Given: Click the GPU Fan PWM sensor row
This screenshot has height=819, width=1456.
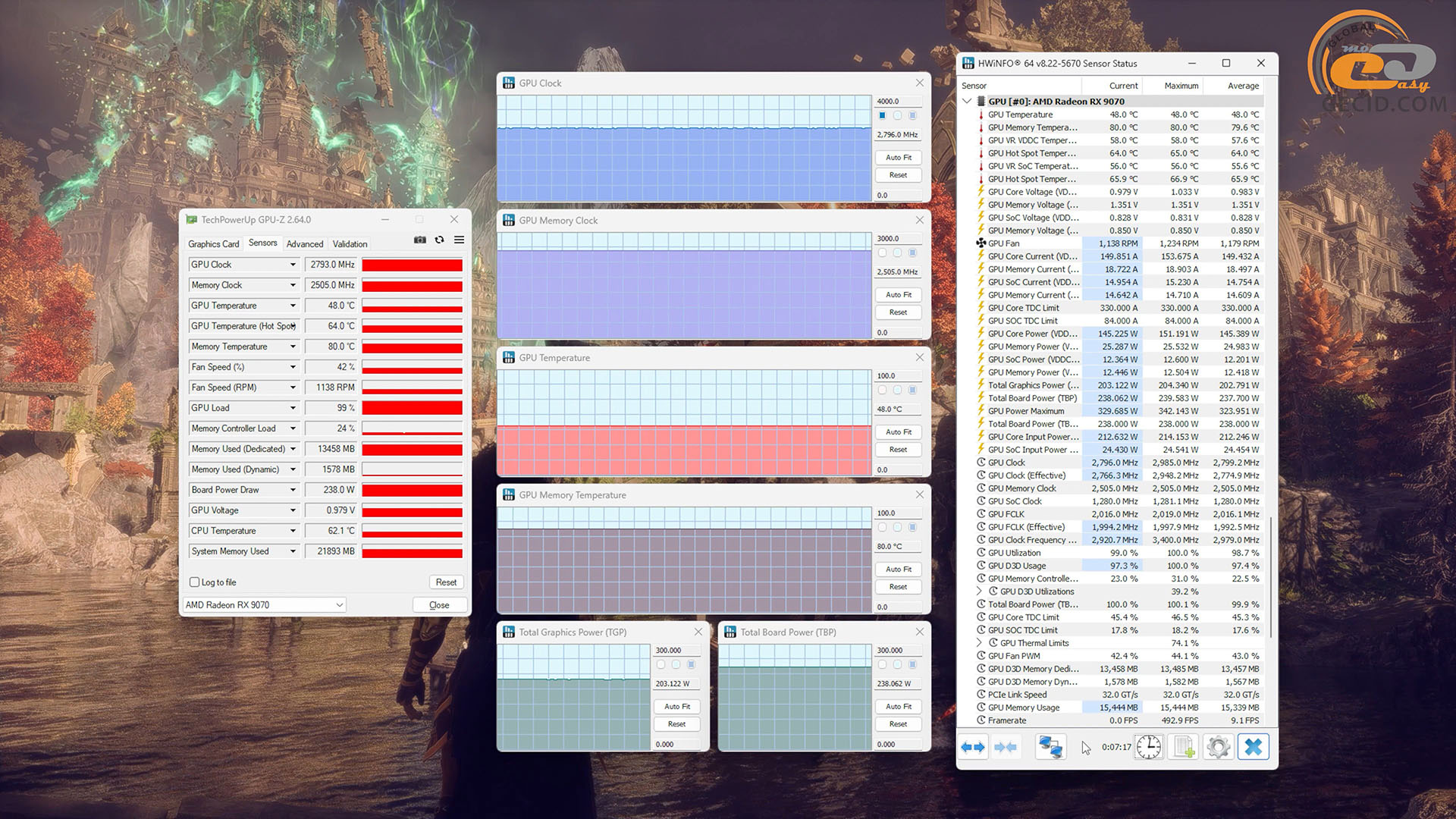Looking at the screenshot, I should pos(1119,656).
